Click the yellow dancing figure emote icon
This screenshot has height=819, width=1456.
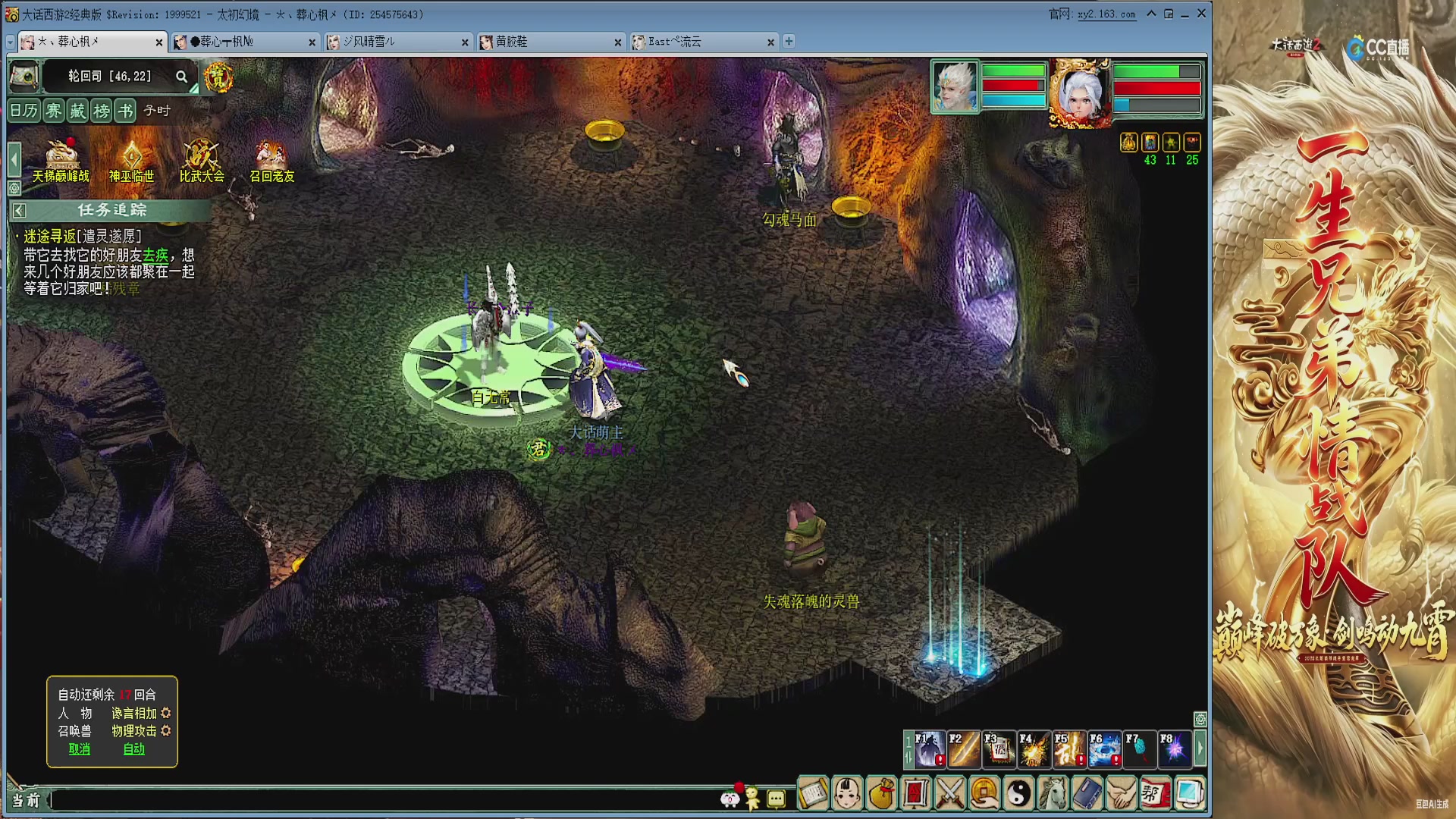point(752,798)
